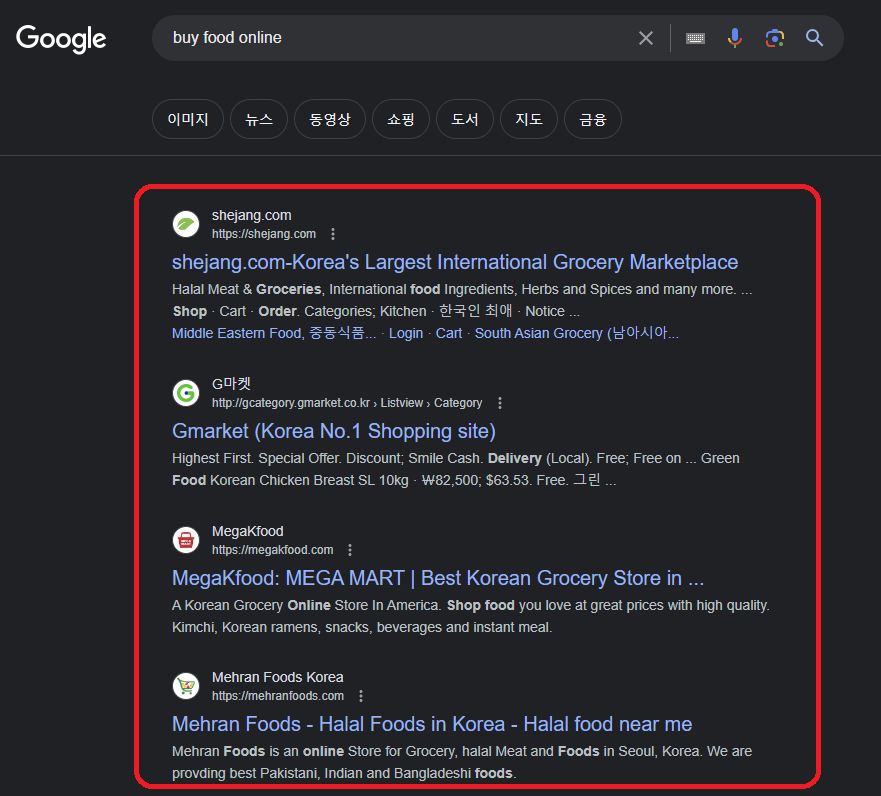Image resolution: width=881 pixels, height=796 pixels.
Task: Click the MegaKfood basket favicon
Action: [186, 540]
